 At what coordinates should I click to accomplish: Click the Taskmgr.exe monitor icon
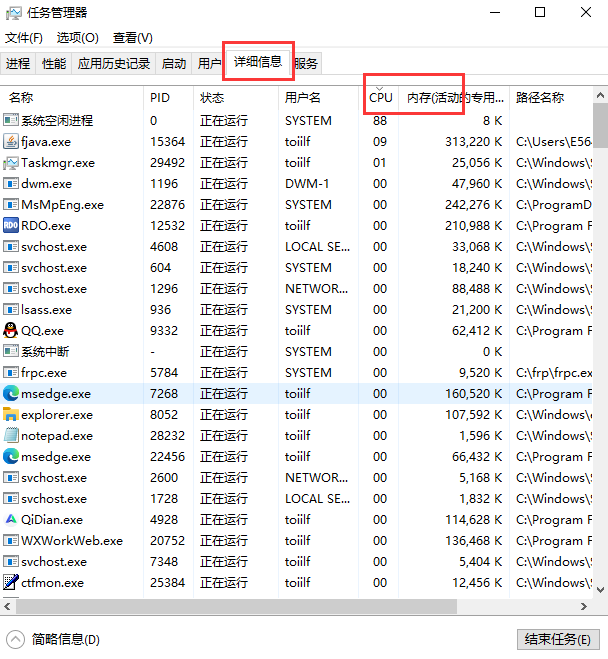tap(11, 163)
